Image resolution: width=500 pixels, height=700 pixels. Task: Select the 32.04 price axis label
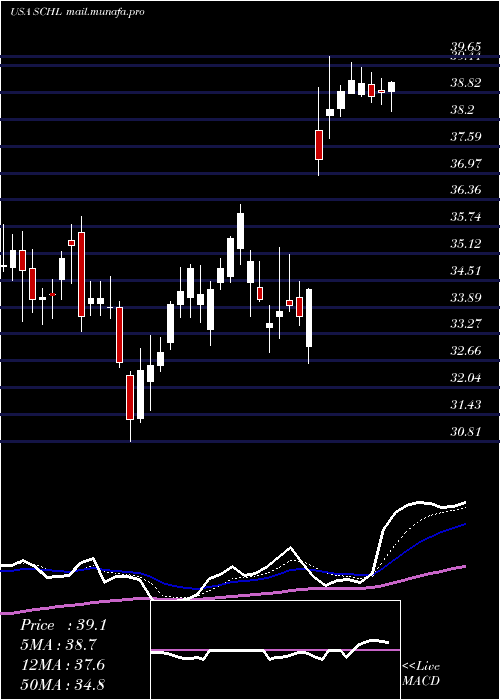pyautogui.click(x=466, y=378)
